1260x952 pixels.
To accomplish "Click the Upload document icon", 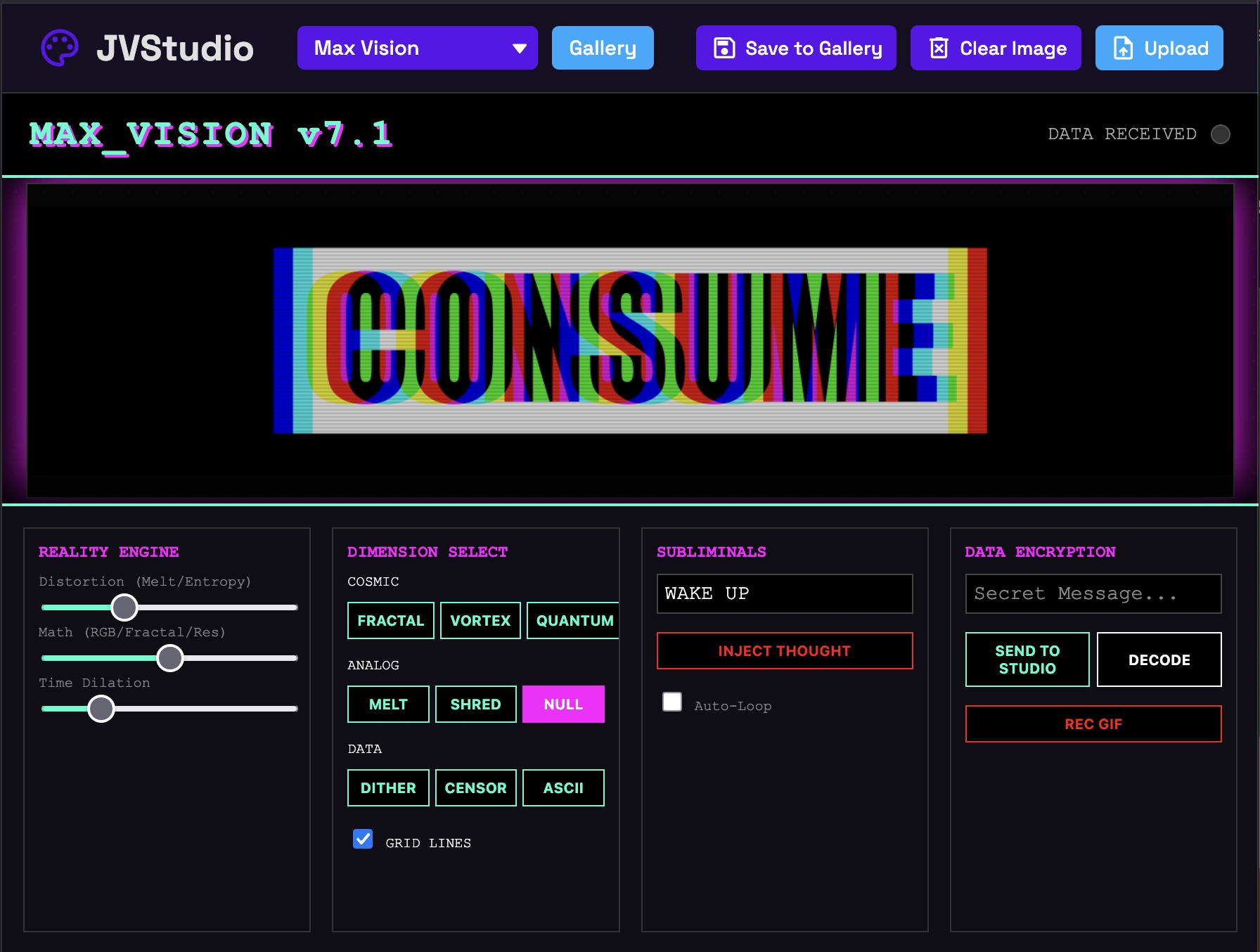I will coord(1123,48).
